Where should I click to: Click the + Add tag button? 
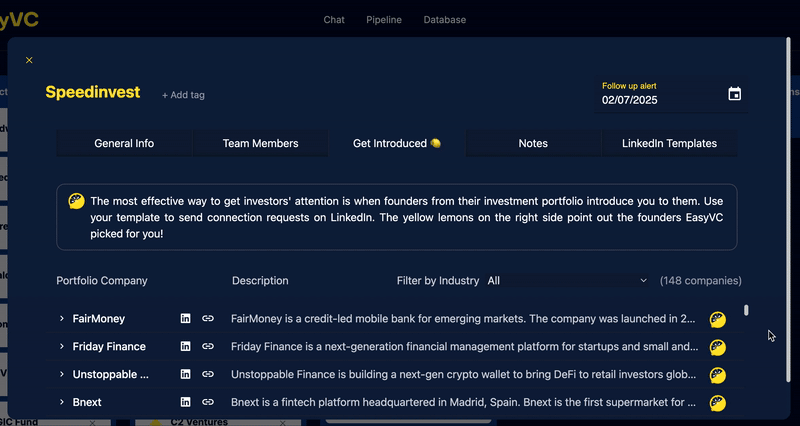click(x=183, y=95)
